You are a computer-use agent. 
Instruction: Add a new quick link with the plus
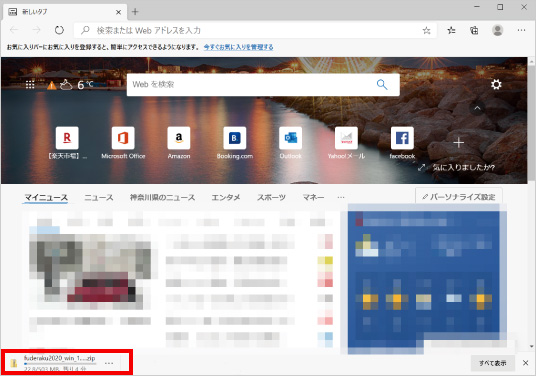(x=458, y=143)
